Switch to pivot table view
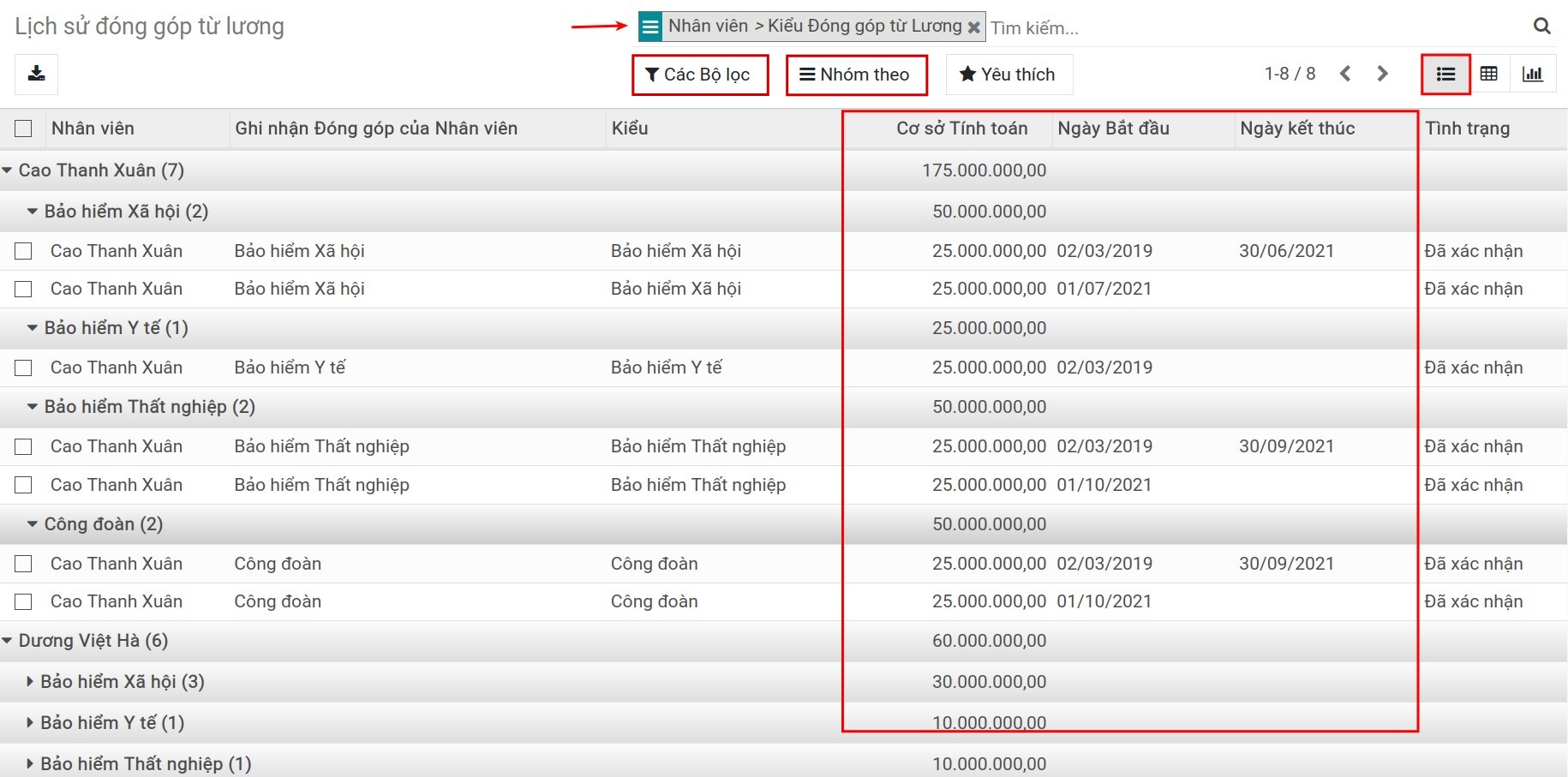Screen dimensions: 1568x777 coord(1489,75)
